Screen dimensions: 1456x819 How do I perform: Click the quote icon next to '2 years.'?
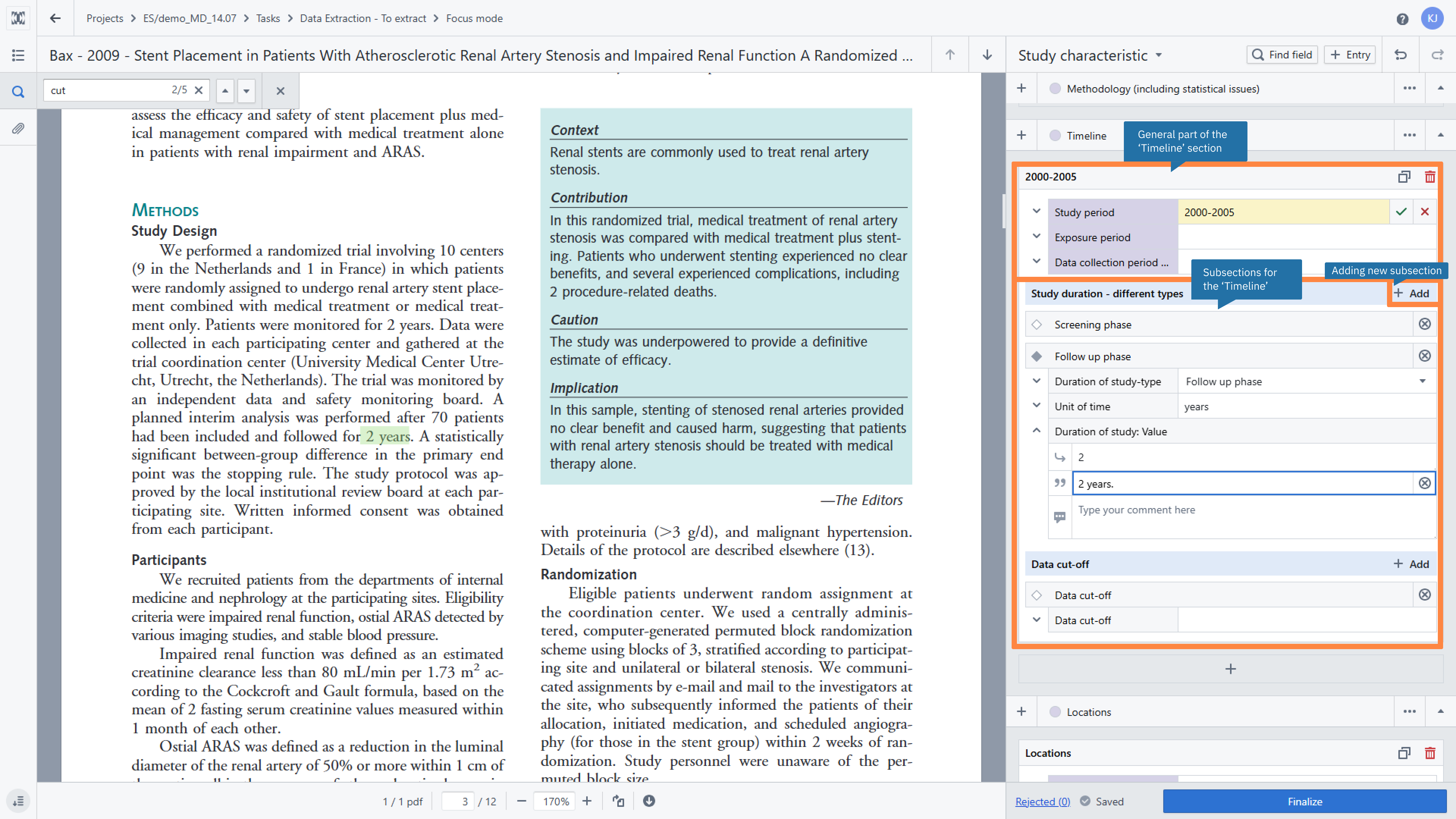coord(1060,483)
